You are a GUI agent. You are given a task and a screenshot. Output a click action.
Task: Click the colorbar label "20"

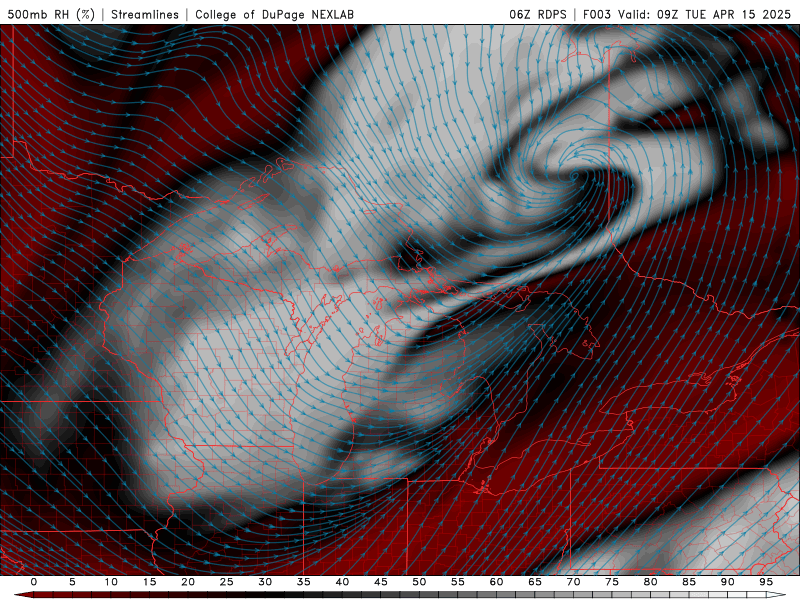(x=188, y=582)
